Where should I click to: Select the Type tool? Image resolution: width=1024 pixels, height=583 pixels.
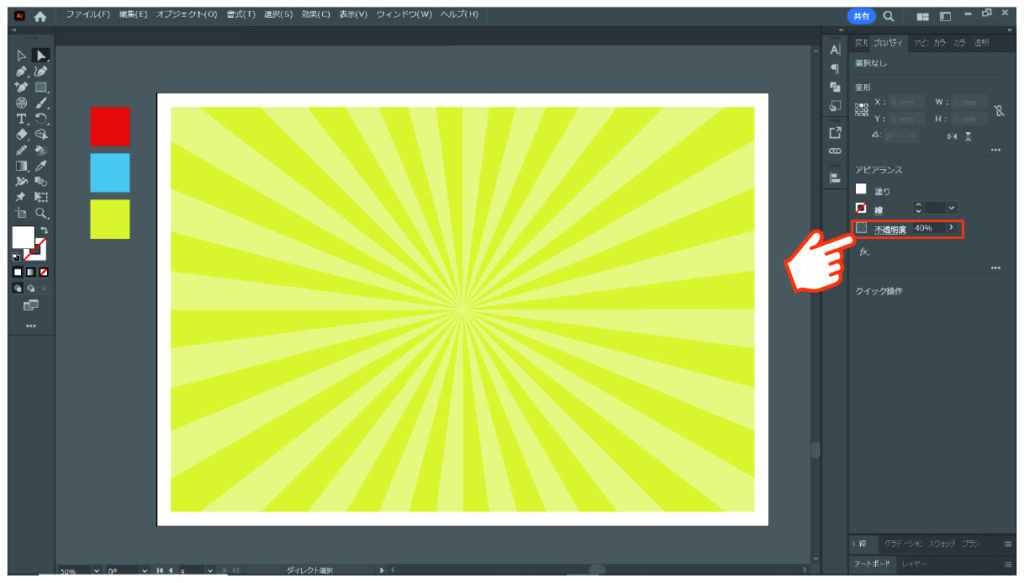pos(21,119)
